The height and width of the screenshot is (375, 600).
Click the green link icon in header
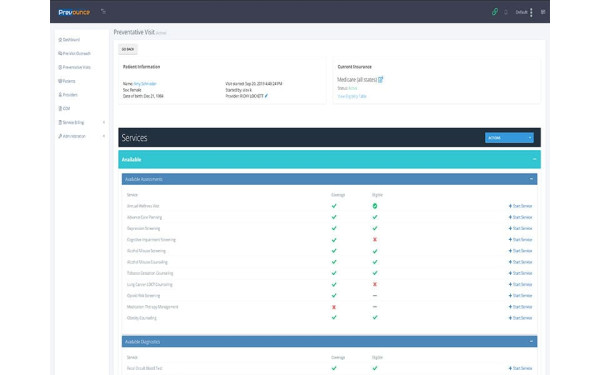tap(495, 11)
